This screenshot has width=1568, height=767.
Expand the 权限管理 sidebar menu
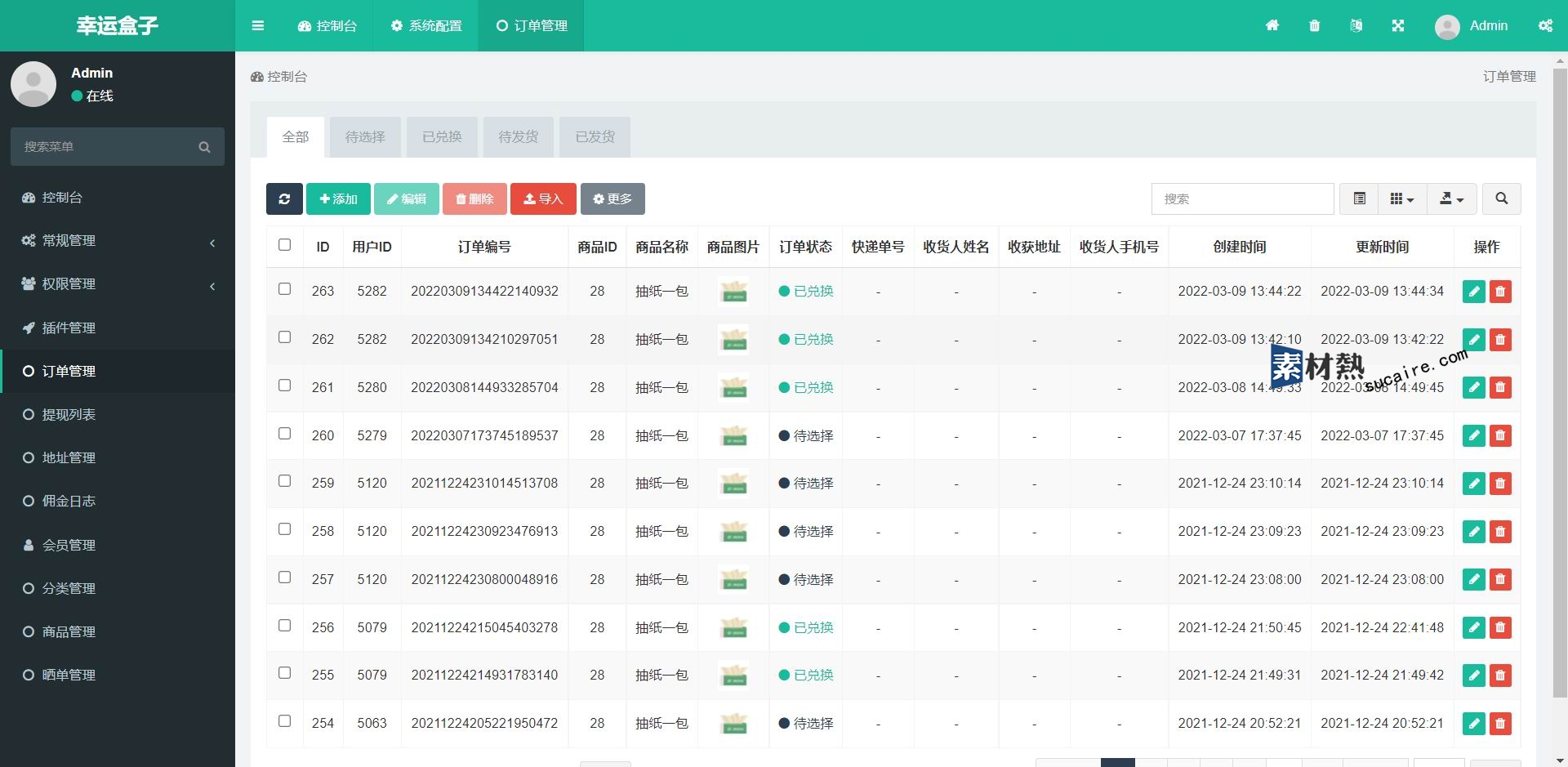(x=118, y=284)
